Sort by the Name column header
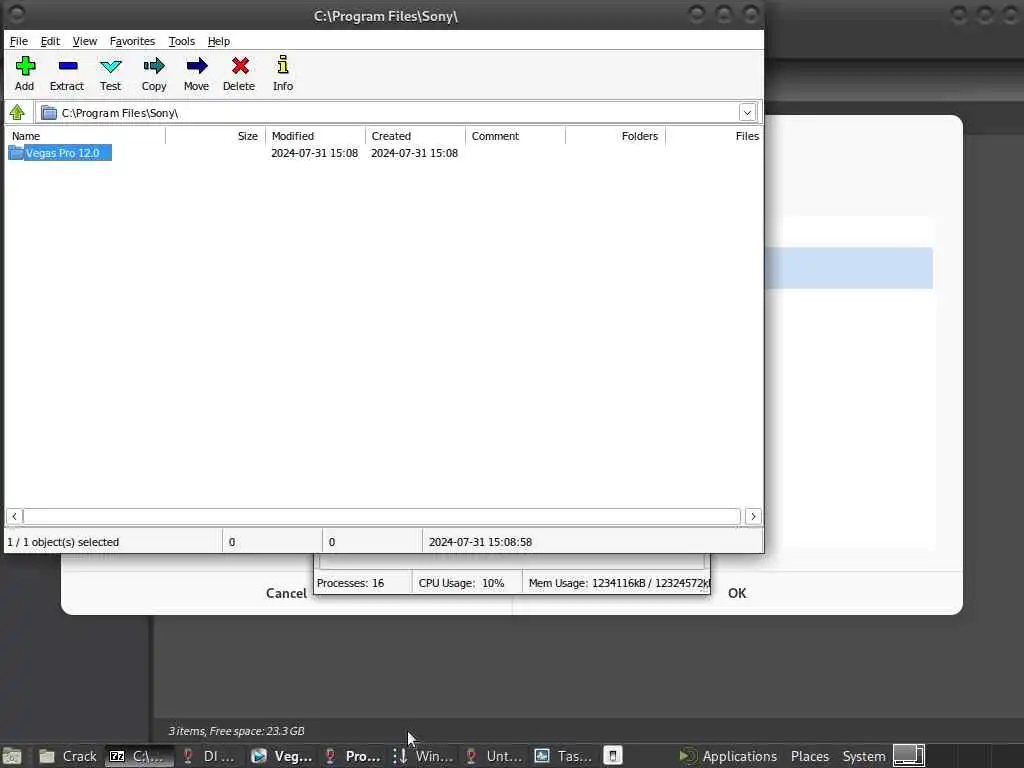Screen dimensions: 1024x768 [85, 136]
